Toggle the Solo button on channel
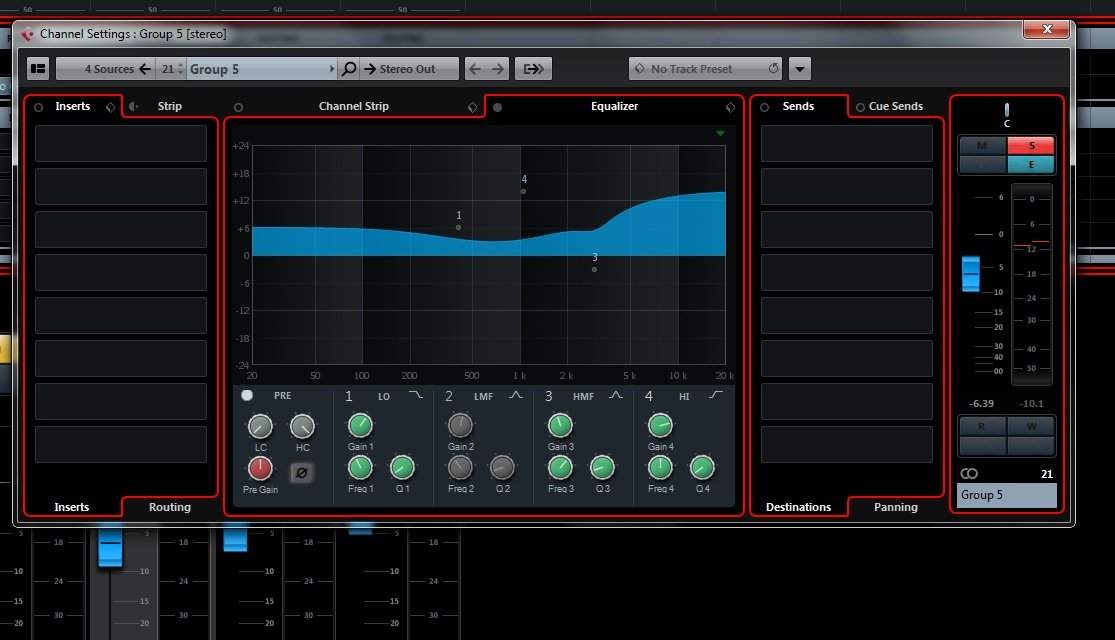Screen dimensions: 1115x640 pos(1030,146)
